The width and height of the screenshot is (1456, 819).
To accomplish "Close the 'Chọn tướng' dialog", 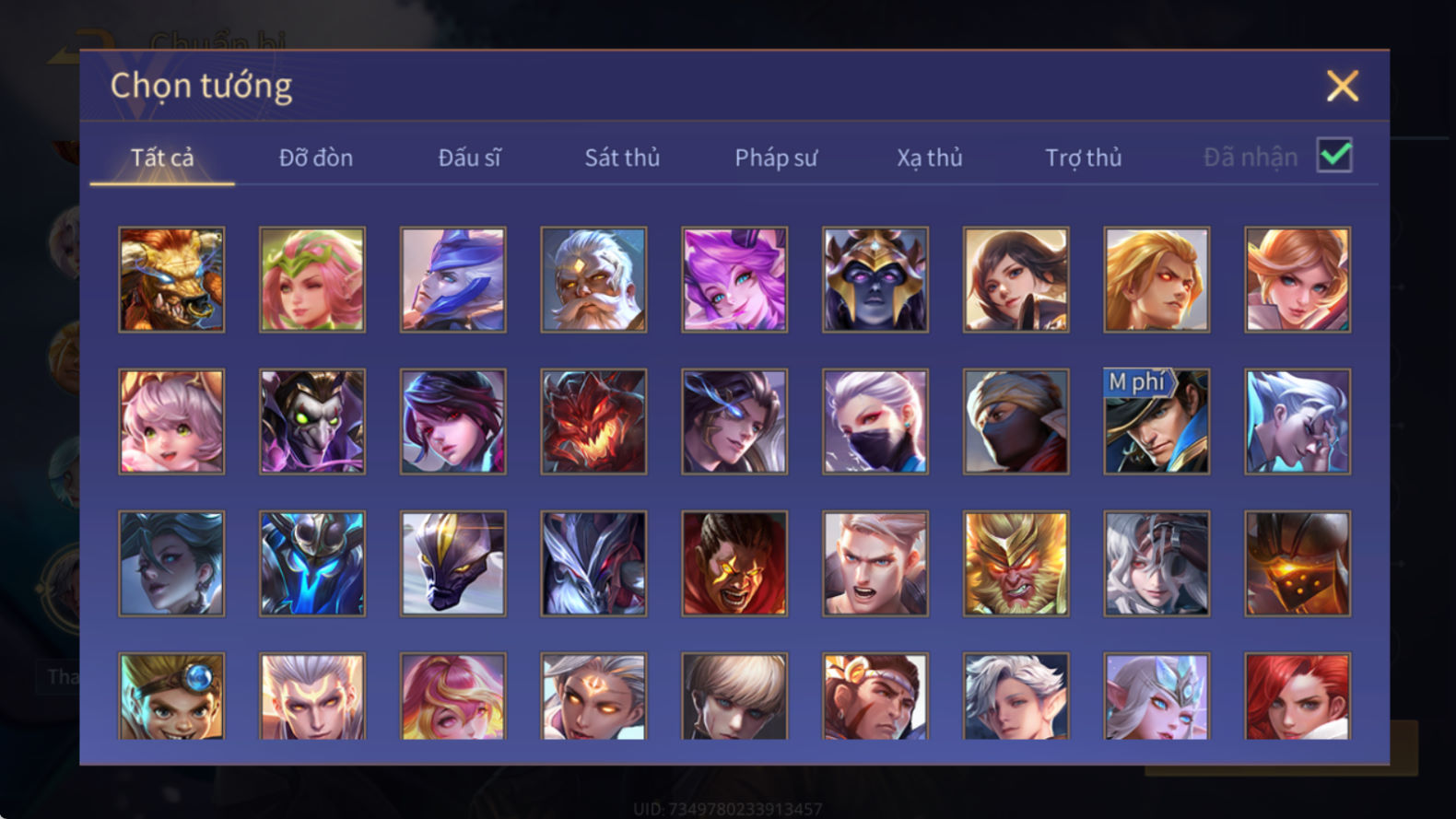I will [x=1343, y=86].
